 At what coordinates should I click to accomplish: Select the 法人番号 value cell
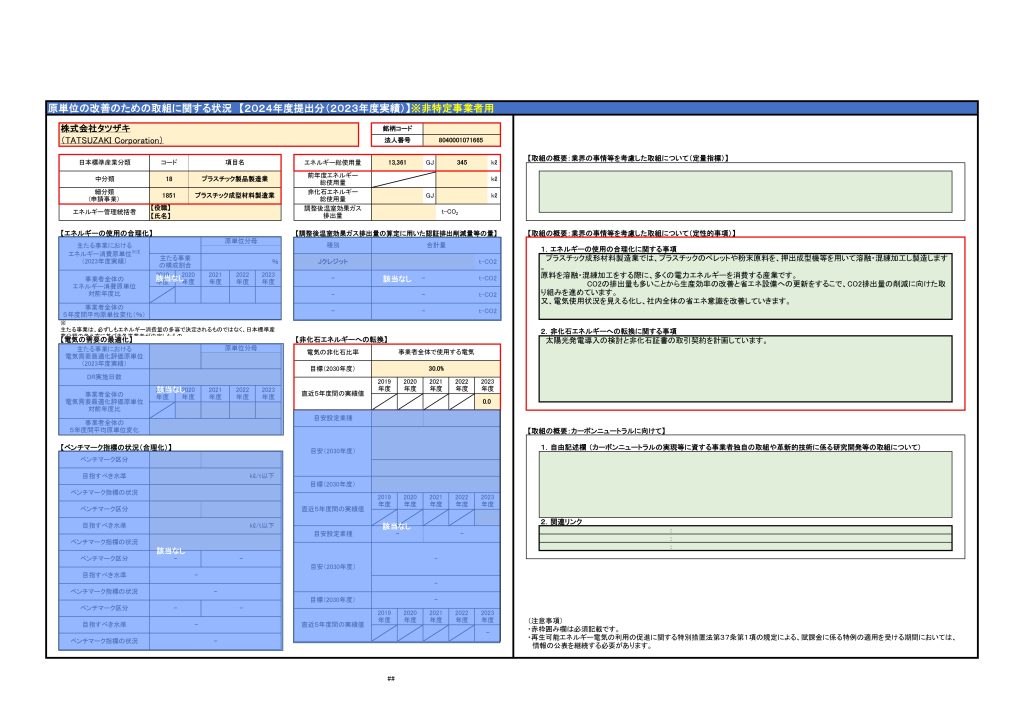461,140
